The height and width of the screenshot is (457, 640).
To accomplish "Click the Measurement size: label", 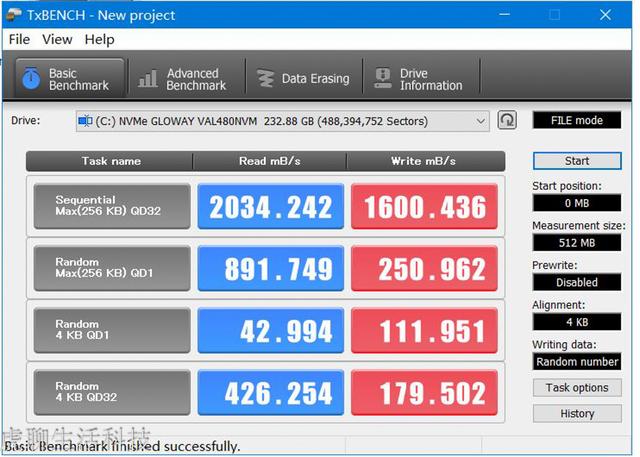I will (x=578, y=226).
